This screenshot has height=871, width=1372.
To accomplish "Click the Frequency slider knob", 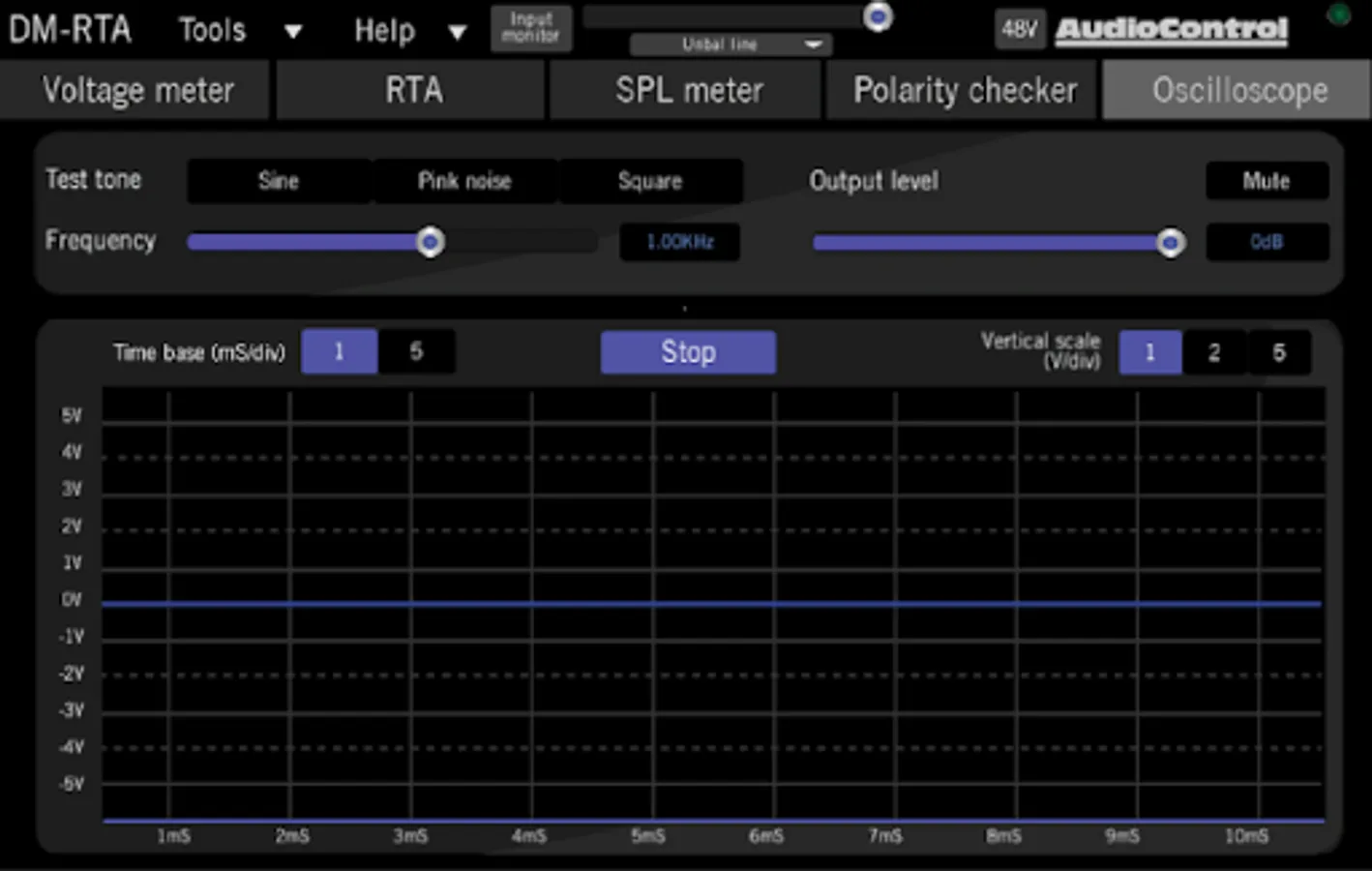I will (431, 241).
